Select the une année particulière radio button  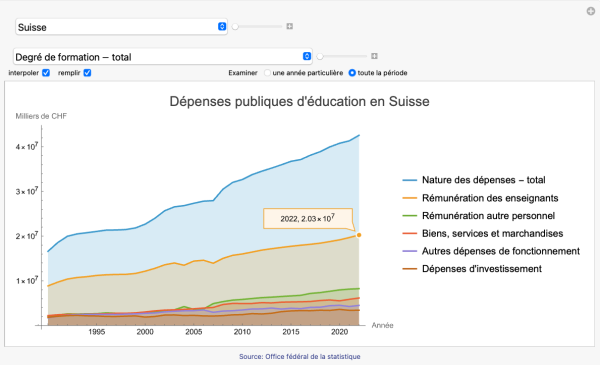point(267,73)
